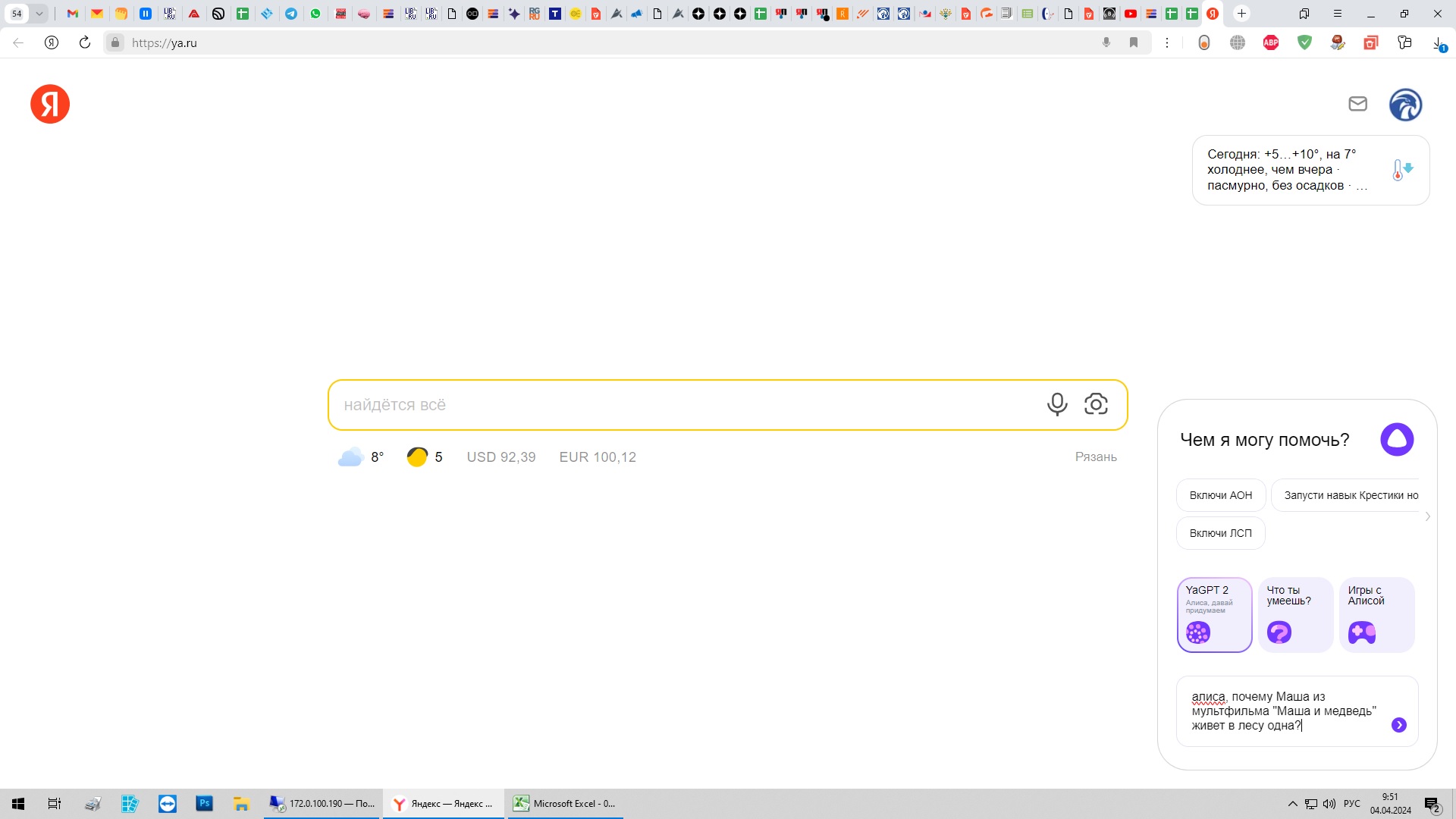Send the message to Alice
Image resolution: width=1456 pixels, height=819 pixels.
tap(1399, 725)
